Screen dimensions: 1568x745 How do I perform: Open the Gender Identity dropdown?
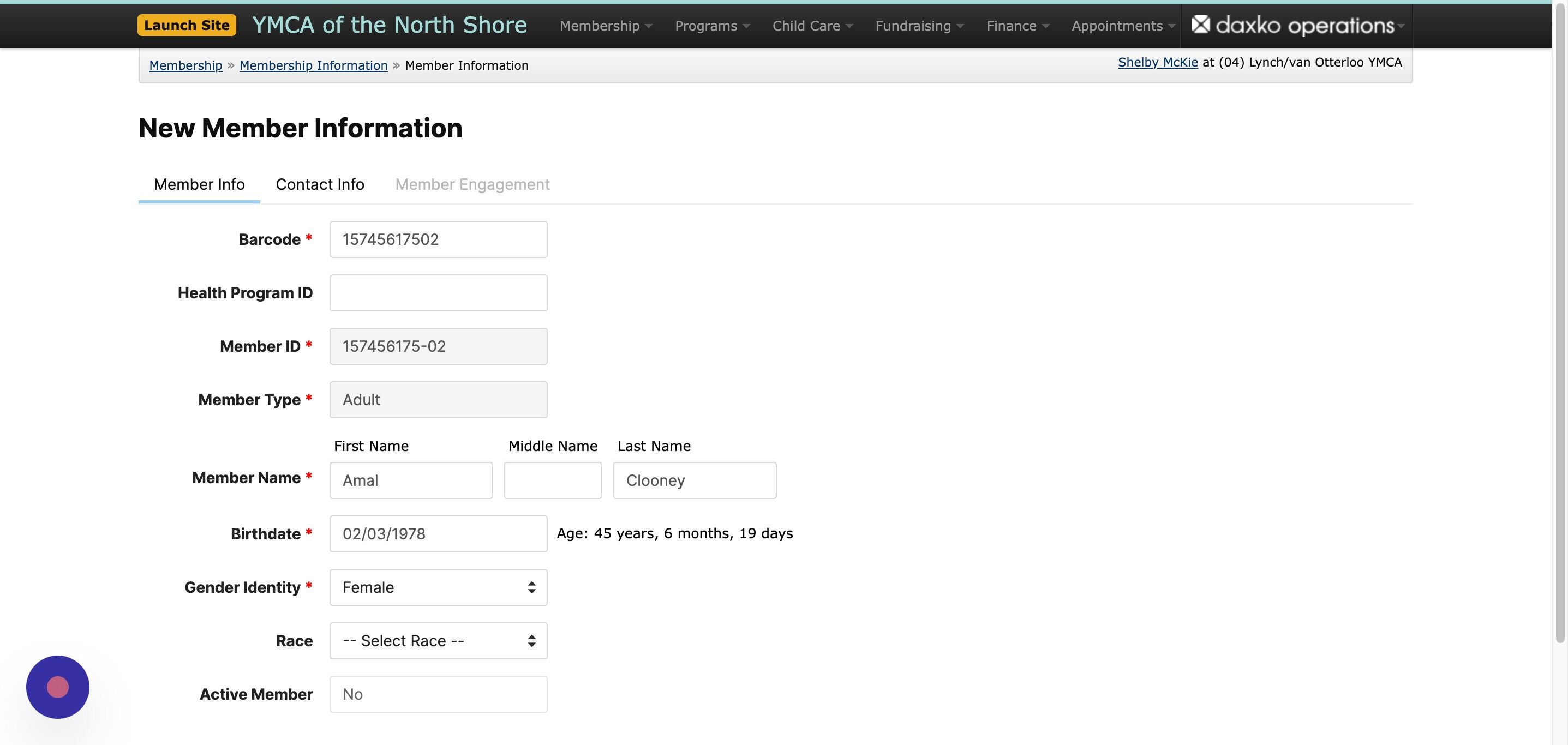(x=438, y=587)
